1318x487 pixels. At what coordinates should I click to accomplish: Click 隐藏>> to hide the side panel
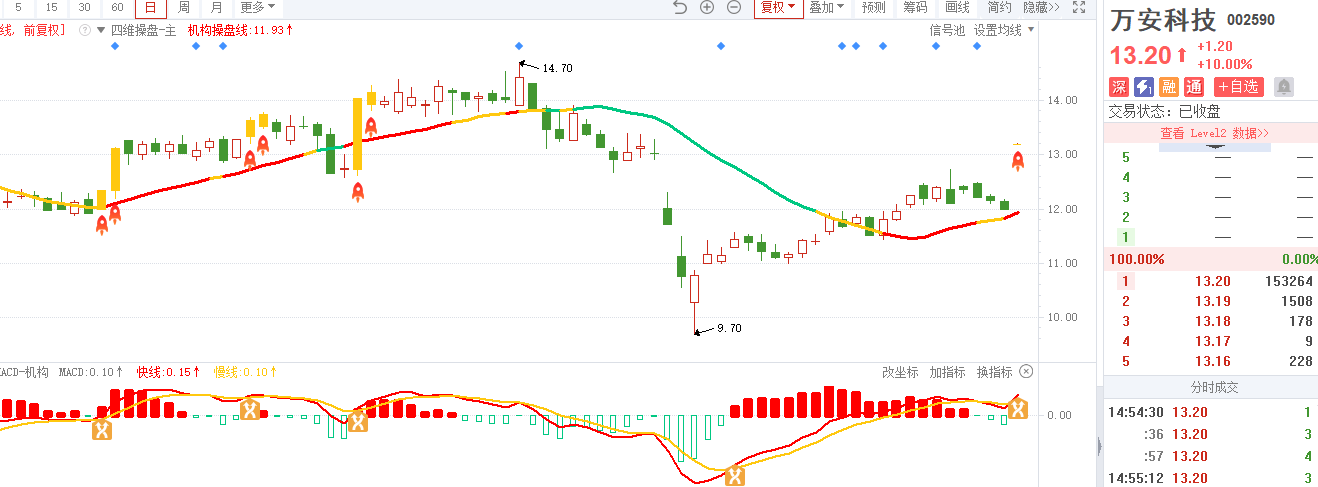(x=1042, y=8)
